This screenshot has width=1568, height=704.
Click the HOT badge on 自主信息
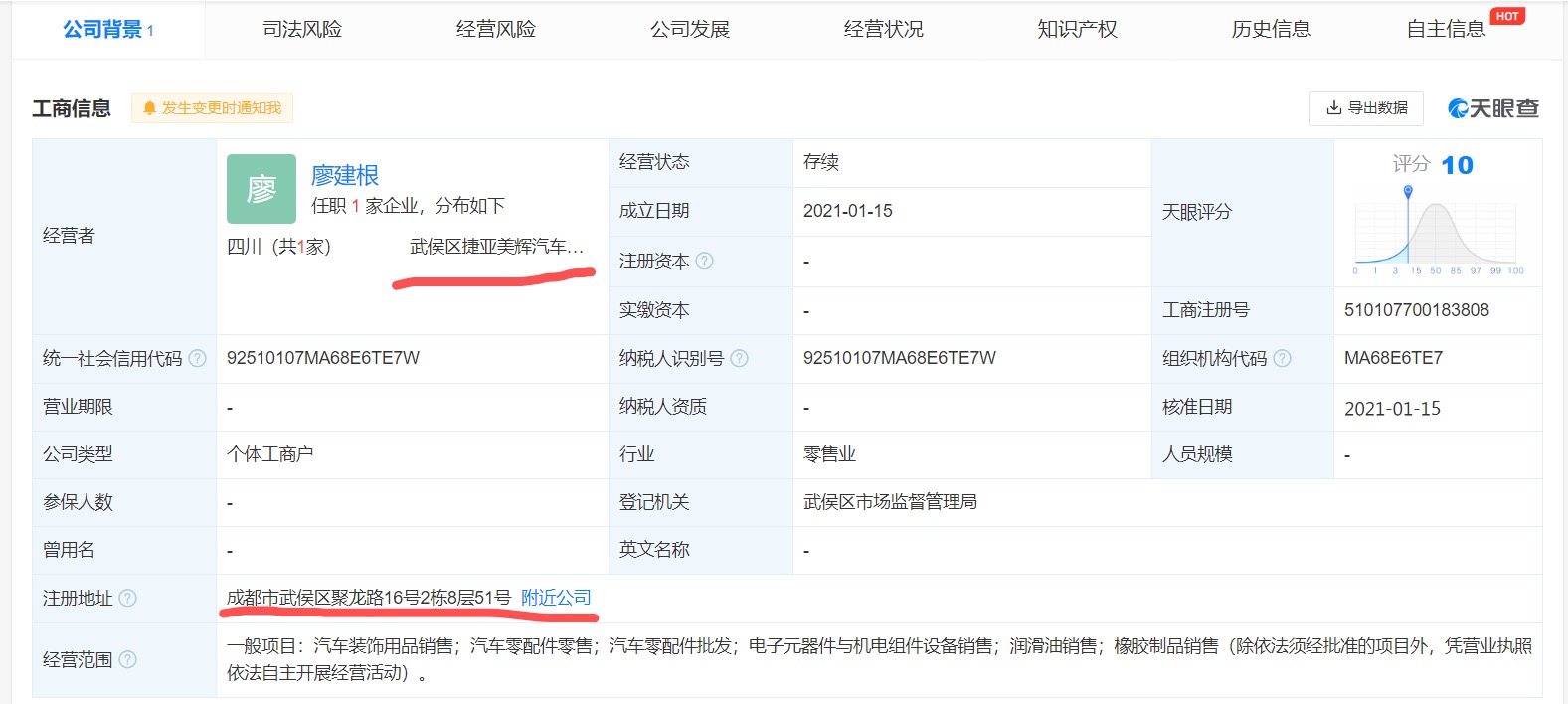[x=1507, y=16]
